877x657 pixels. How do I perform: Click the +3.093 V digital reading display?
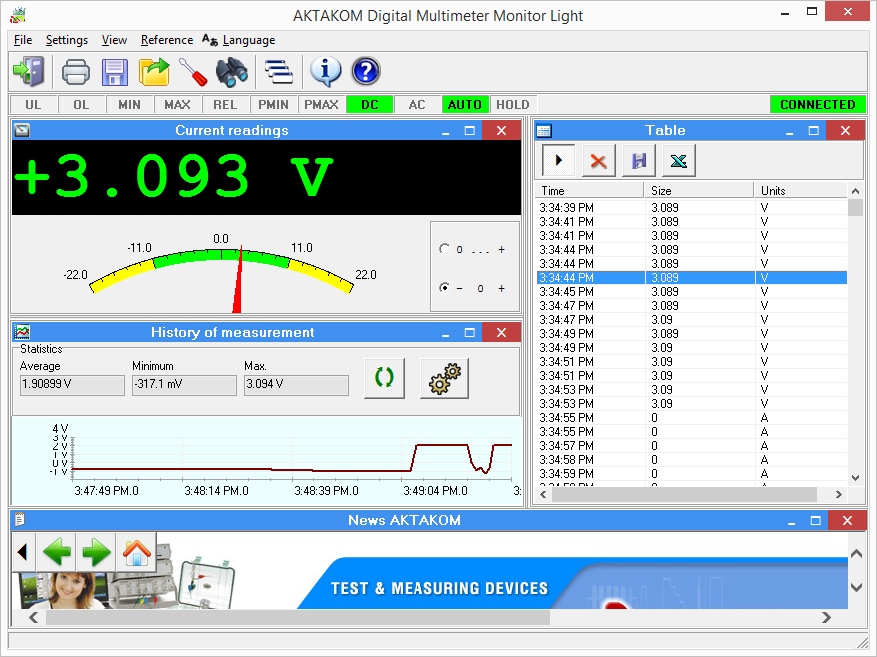tap(266, 177)
